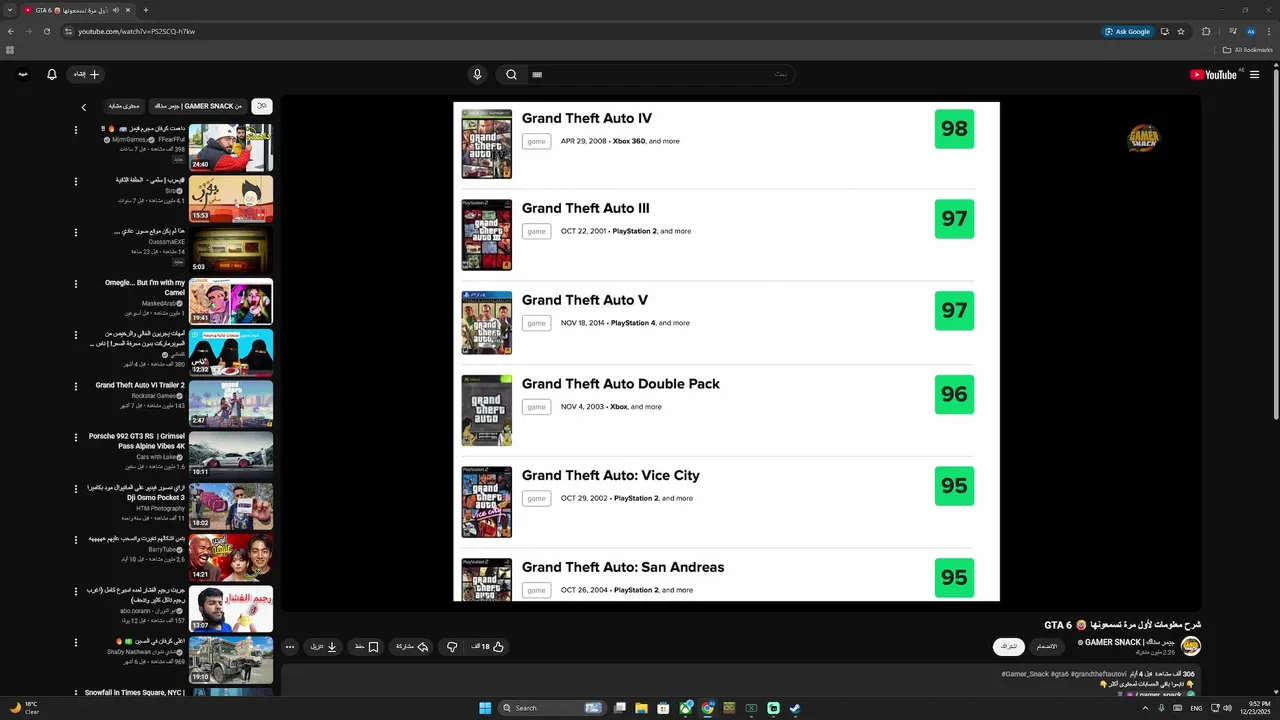Click the Ask Google button
This screenshot has height=720, width=1280.
tap(1127, 31)
